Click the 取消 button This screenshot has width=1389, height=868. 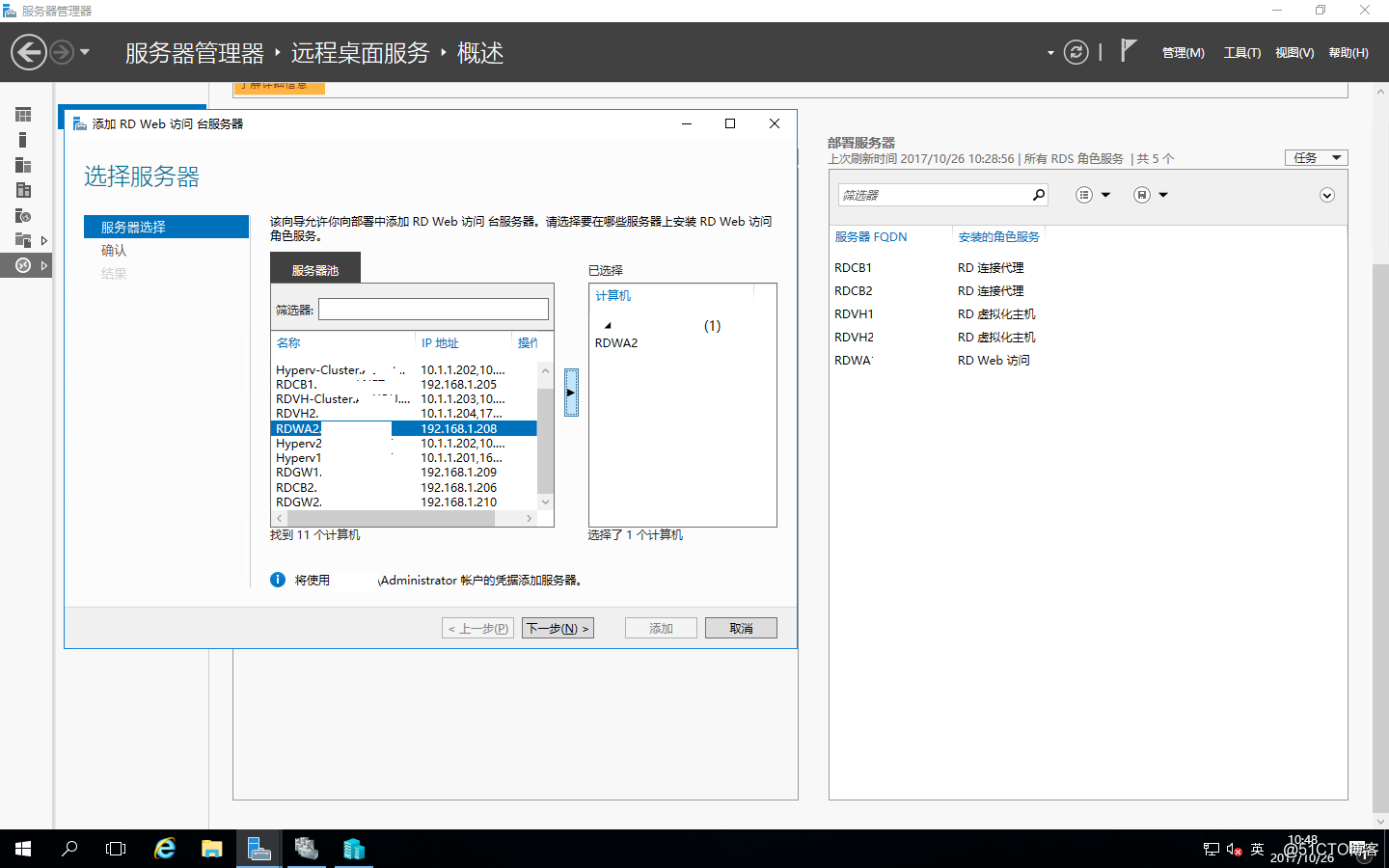pos(741,628)
